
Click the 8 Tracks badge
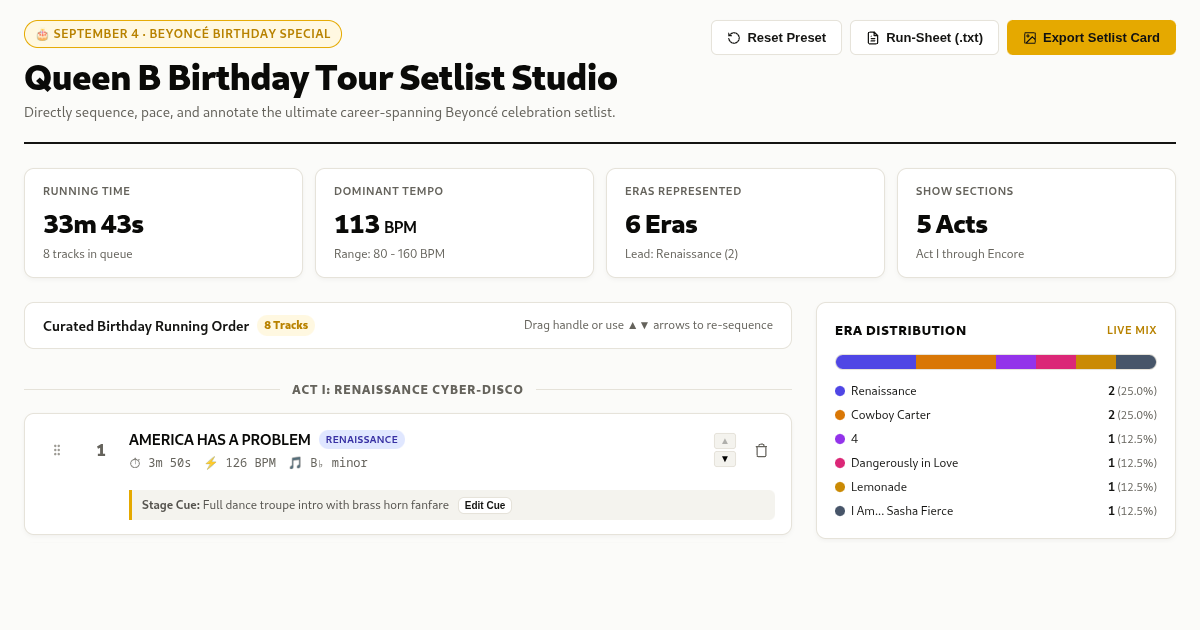tap(286, 325)
